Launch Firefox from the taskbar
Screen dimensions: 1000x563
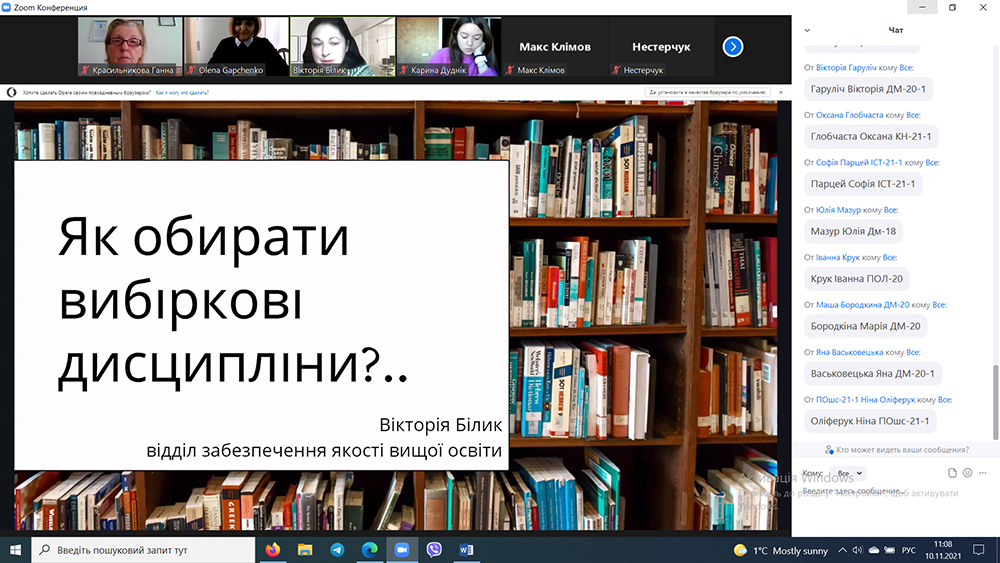(273, 550)
